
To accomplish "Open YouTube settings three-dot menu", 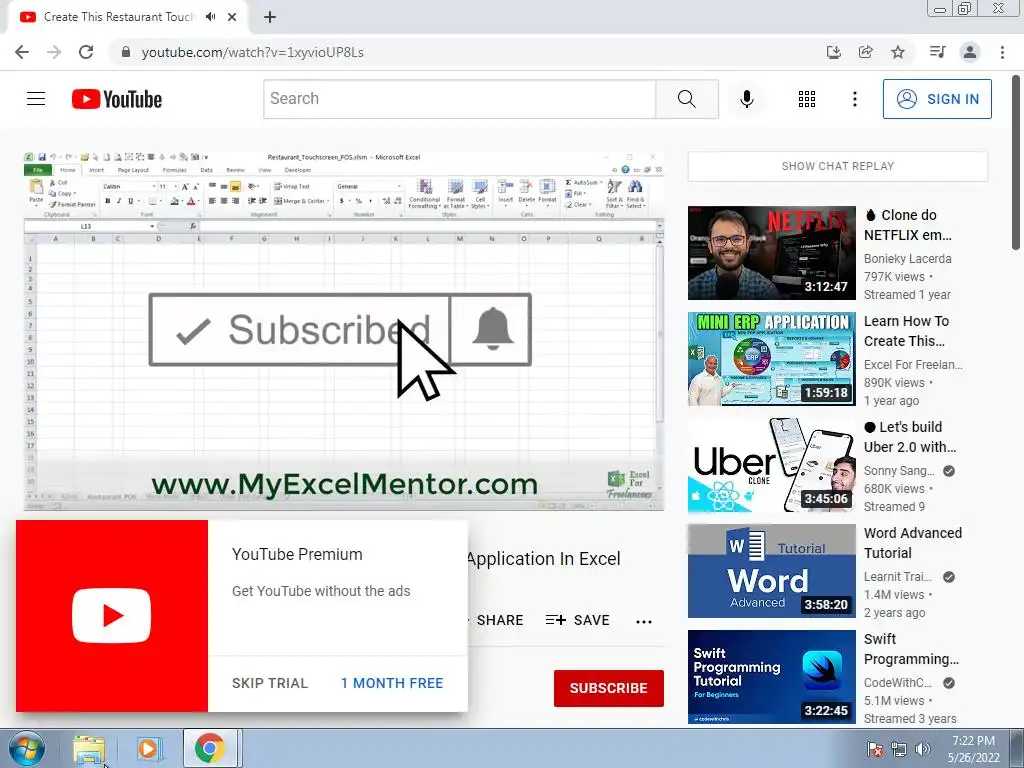I will (x=855, y=99).
